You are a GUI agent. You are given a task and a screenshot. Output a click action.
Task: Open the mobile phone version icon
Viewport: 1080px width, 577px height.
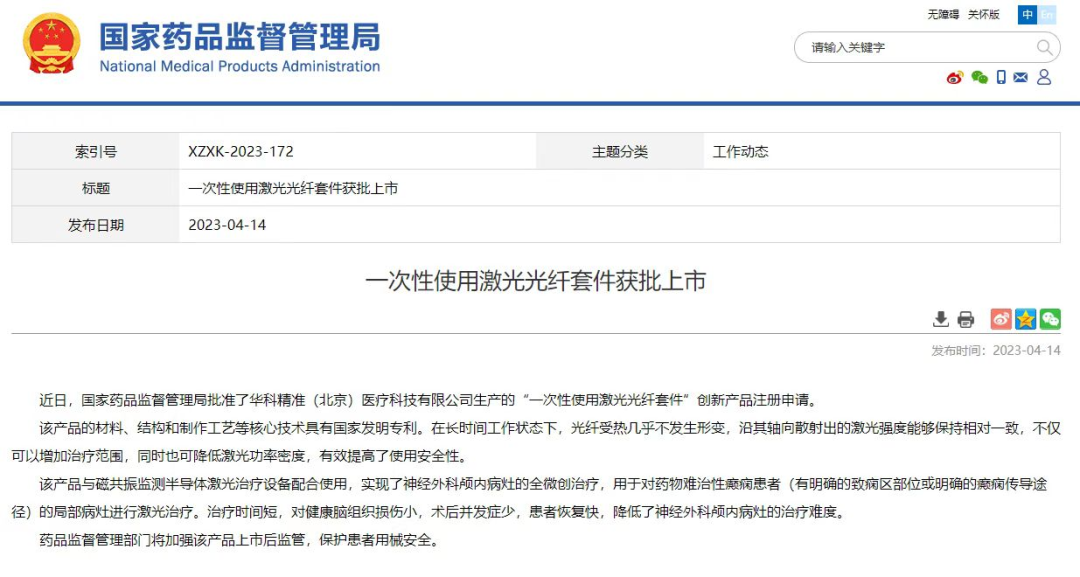(1001, 77)
